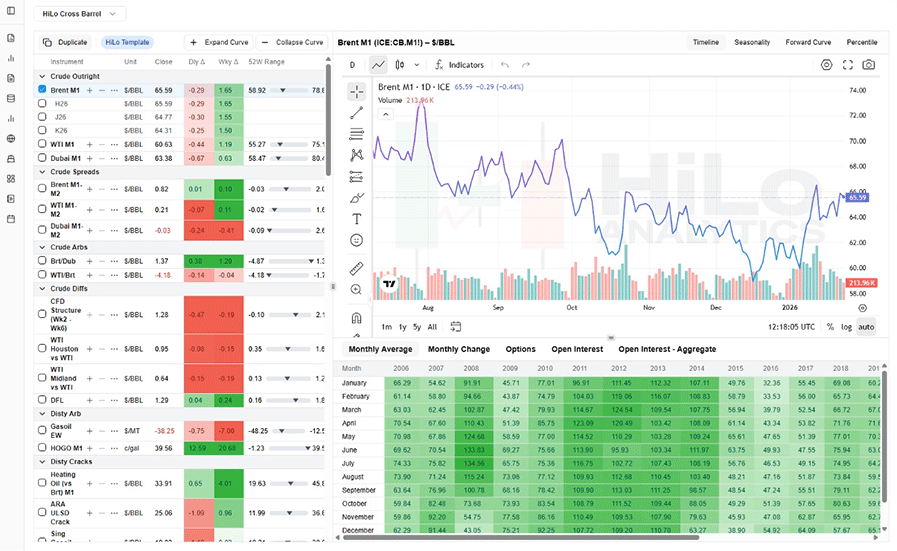Open the Fibonacci retracement tool group
Viewport: 897px width, 551px height.
coord(356,134)
